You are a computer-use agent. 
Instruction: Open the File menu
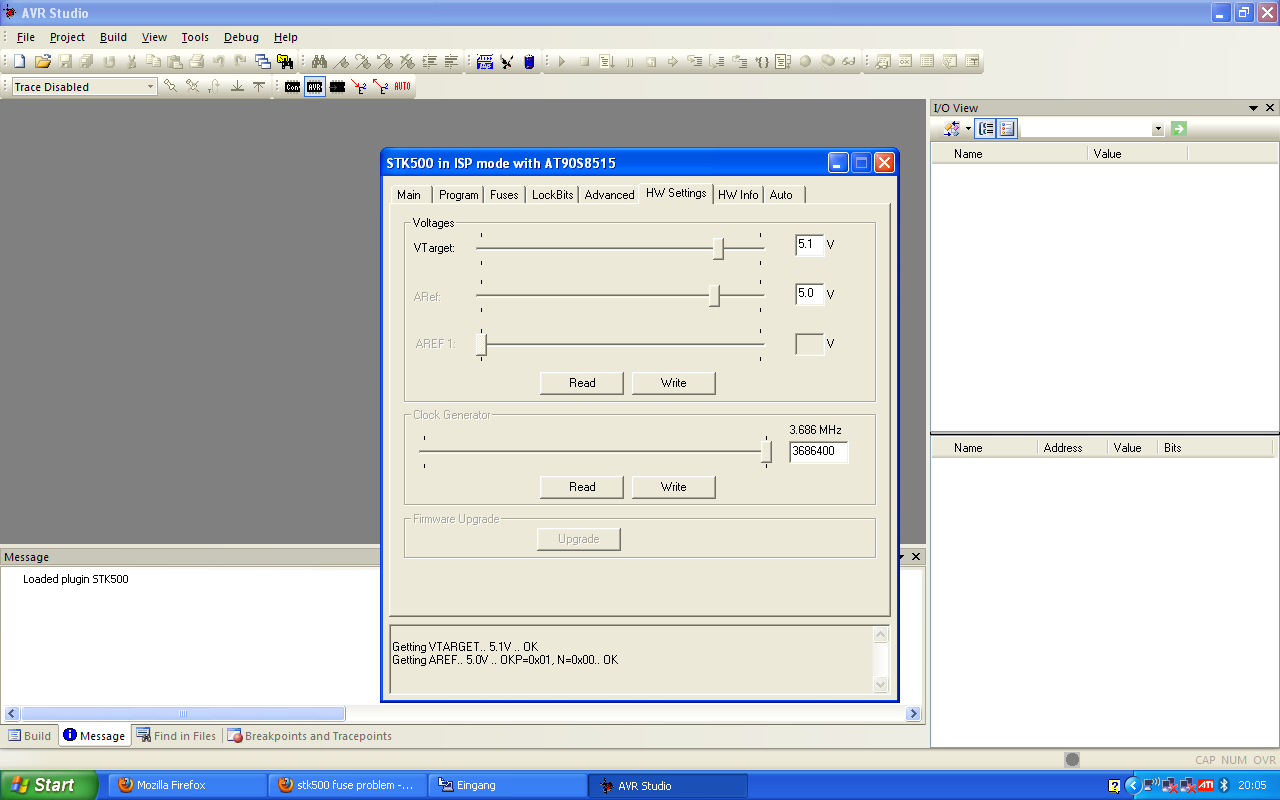[x=26, y=37]
